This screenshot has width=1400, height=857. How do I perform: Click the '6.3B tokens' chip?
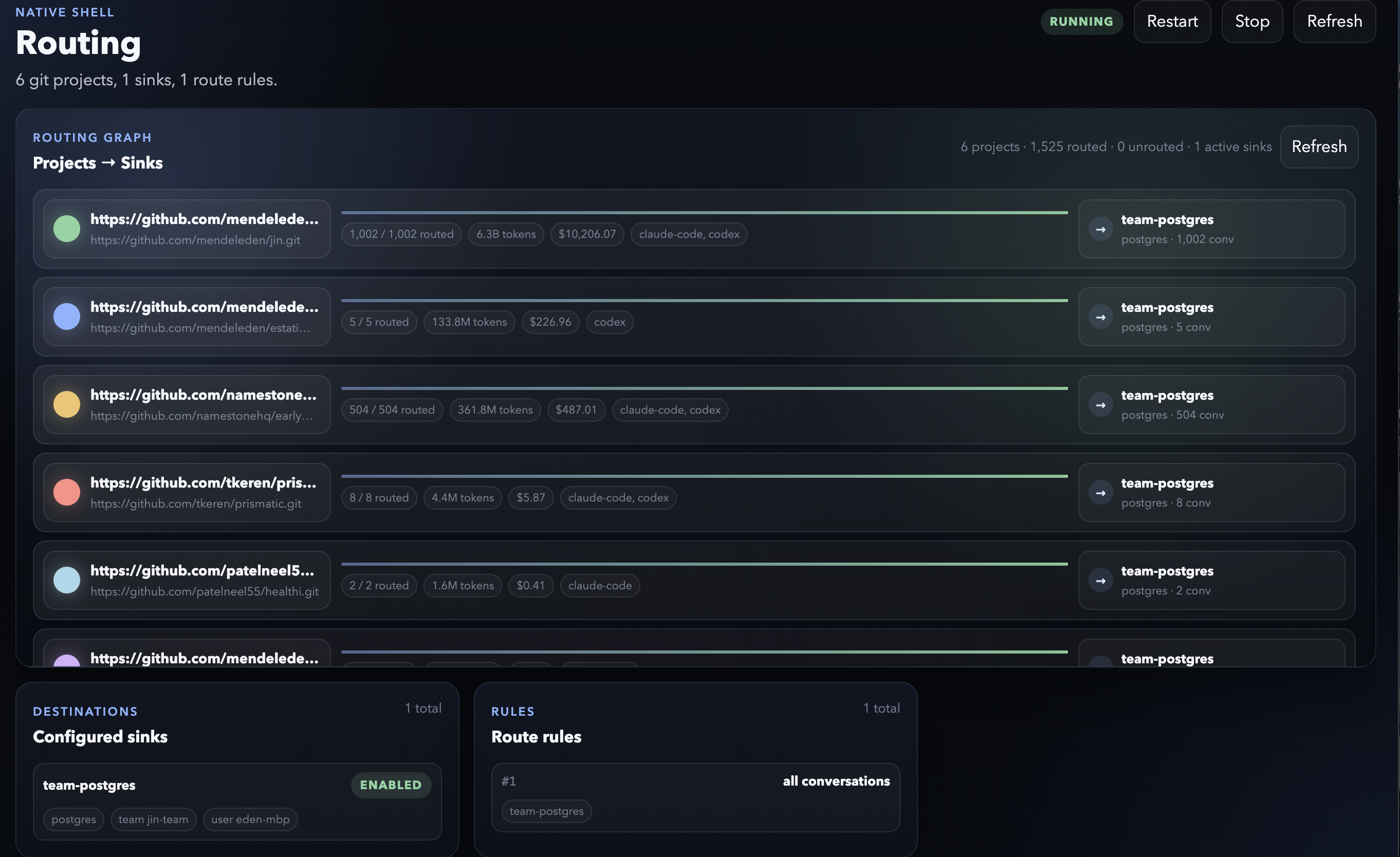pyautogui.click(x=506, y=234)
